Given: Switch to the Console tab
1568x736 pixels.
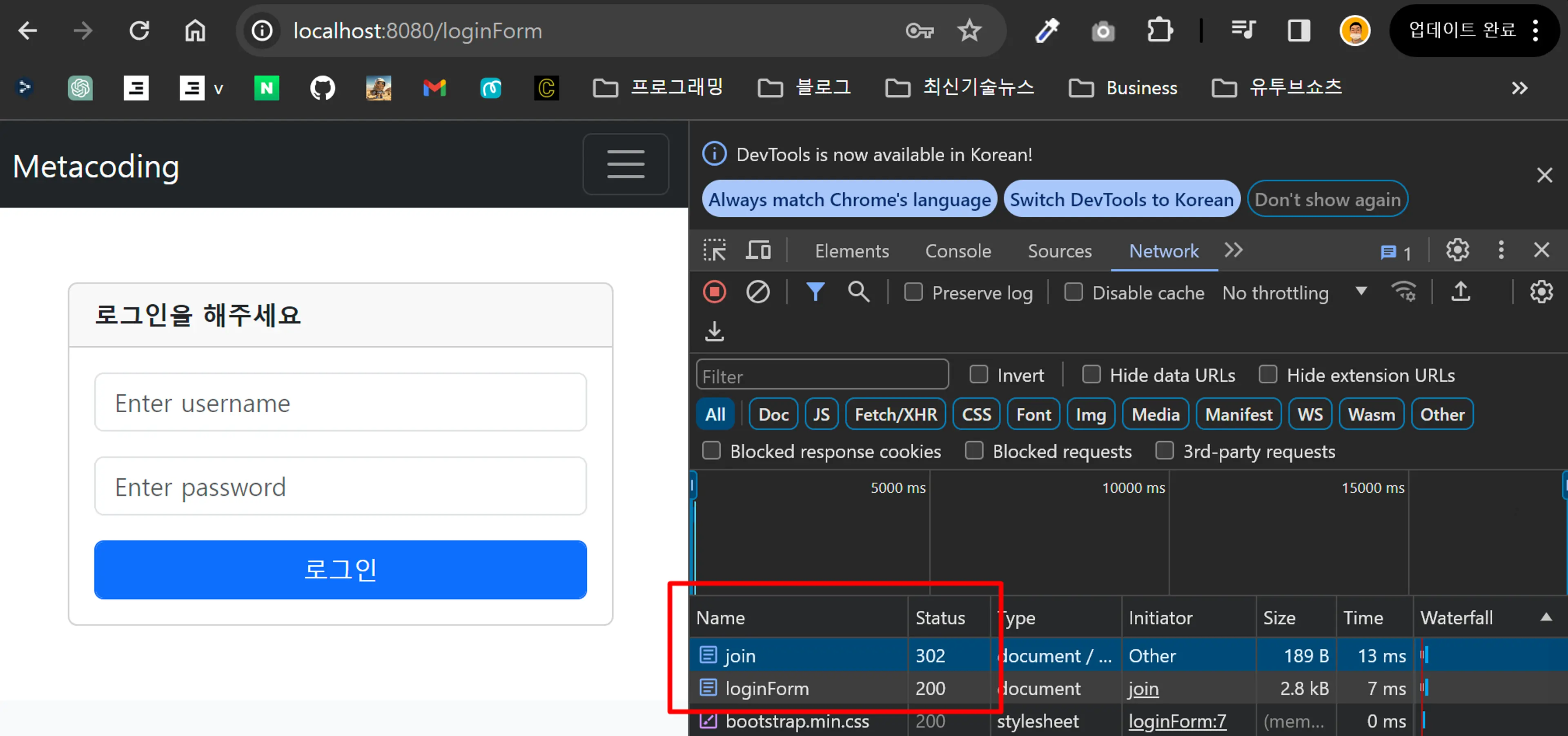Looking at the screenshot, I should [958, 251].
